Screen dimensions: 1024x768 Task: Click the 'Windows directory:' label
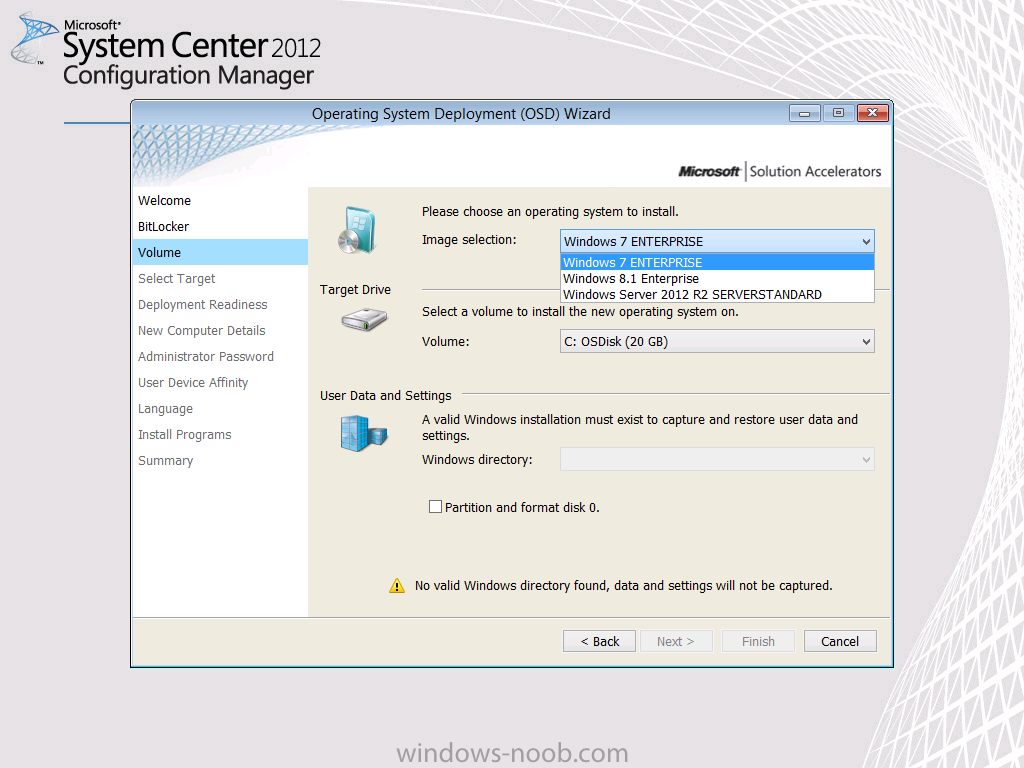(x=477, y=460)
